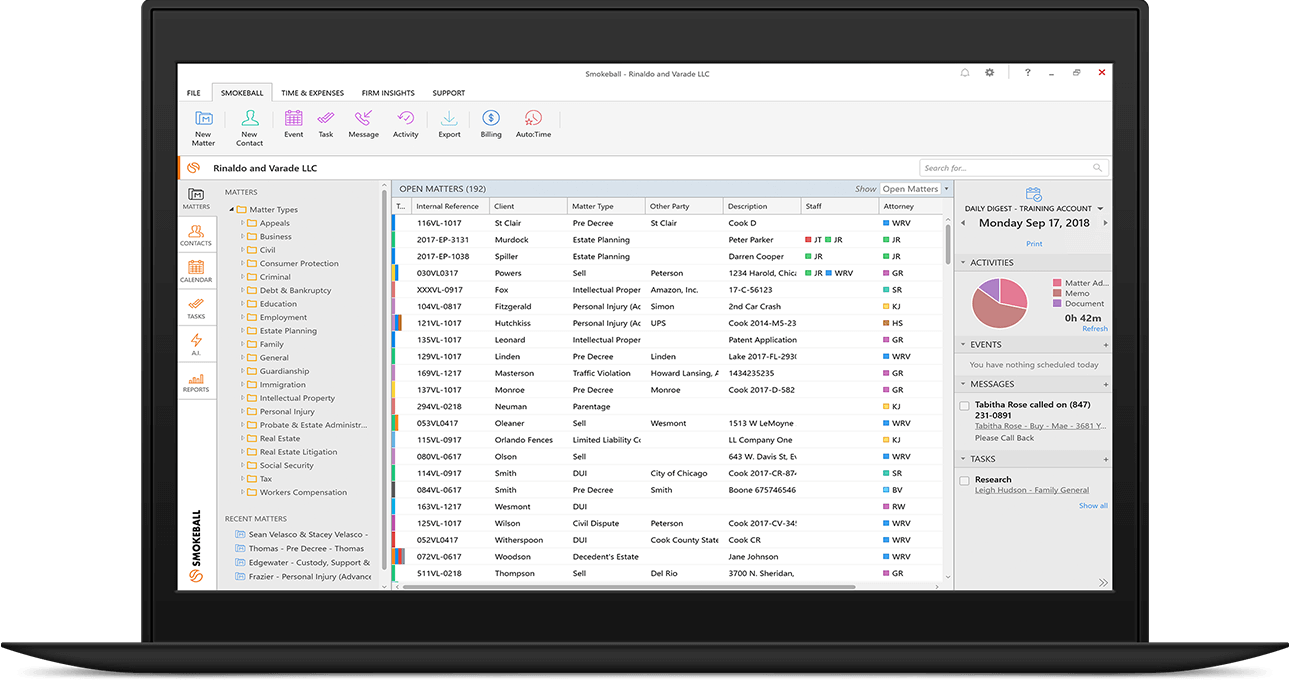
Task: Open Billing from the toolbar
Action: tap(491, 124)
